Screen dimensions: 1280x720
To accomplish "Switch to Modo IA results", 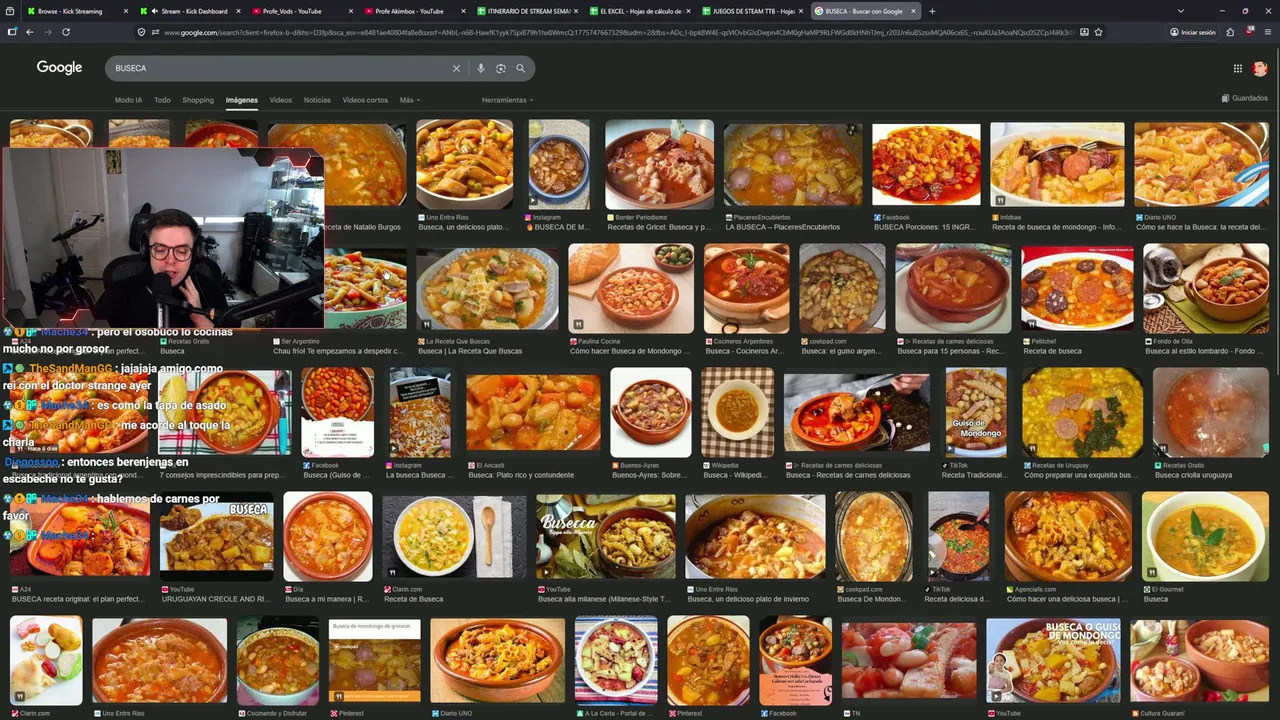I will pos(128,100).
